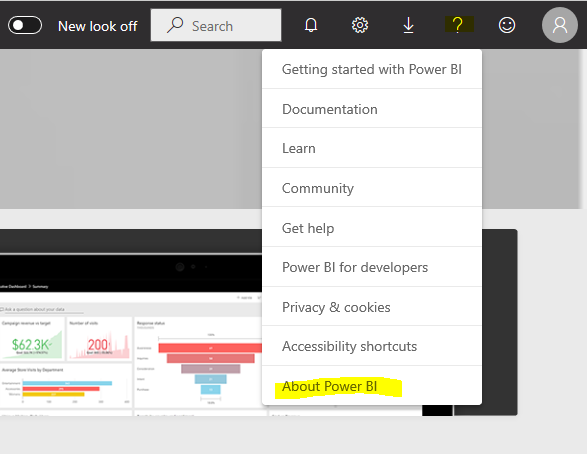Open the user profile avatar

pos(560,25)
